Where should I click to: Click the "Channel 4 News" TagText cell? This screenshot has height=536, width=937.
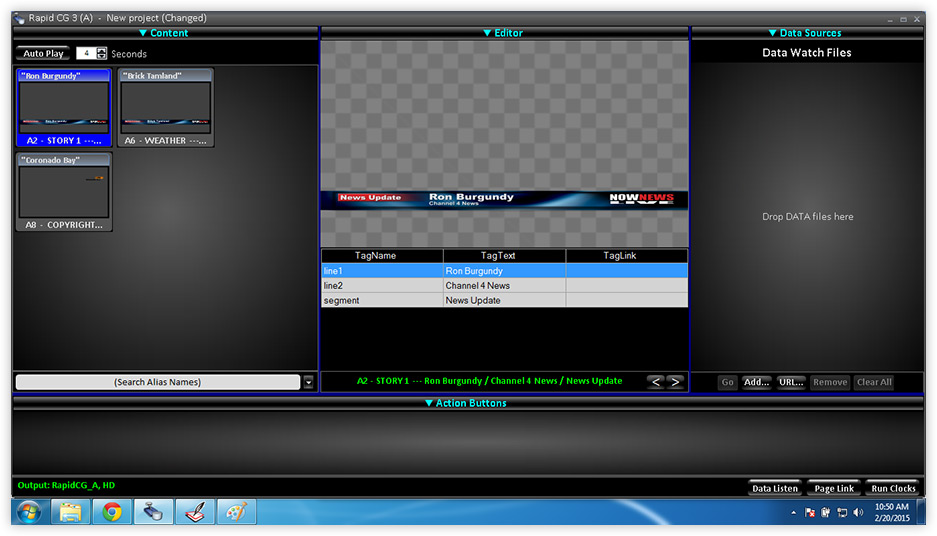[x=504, y=286]
